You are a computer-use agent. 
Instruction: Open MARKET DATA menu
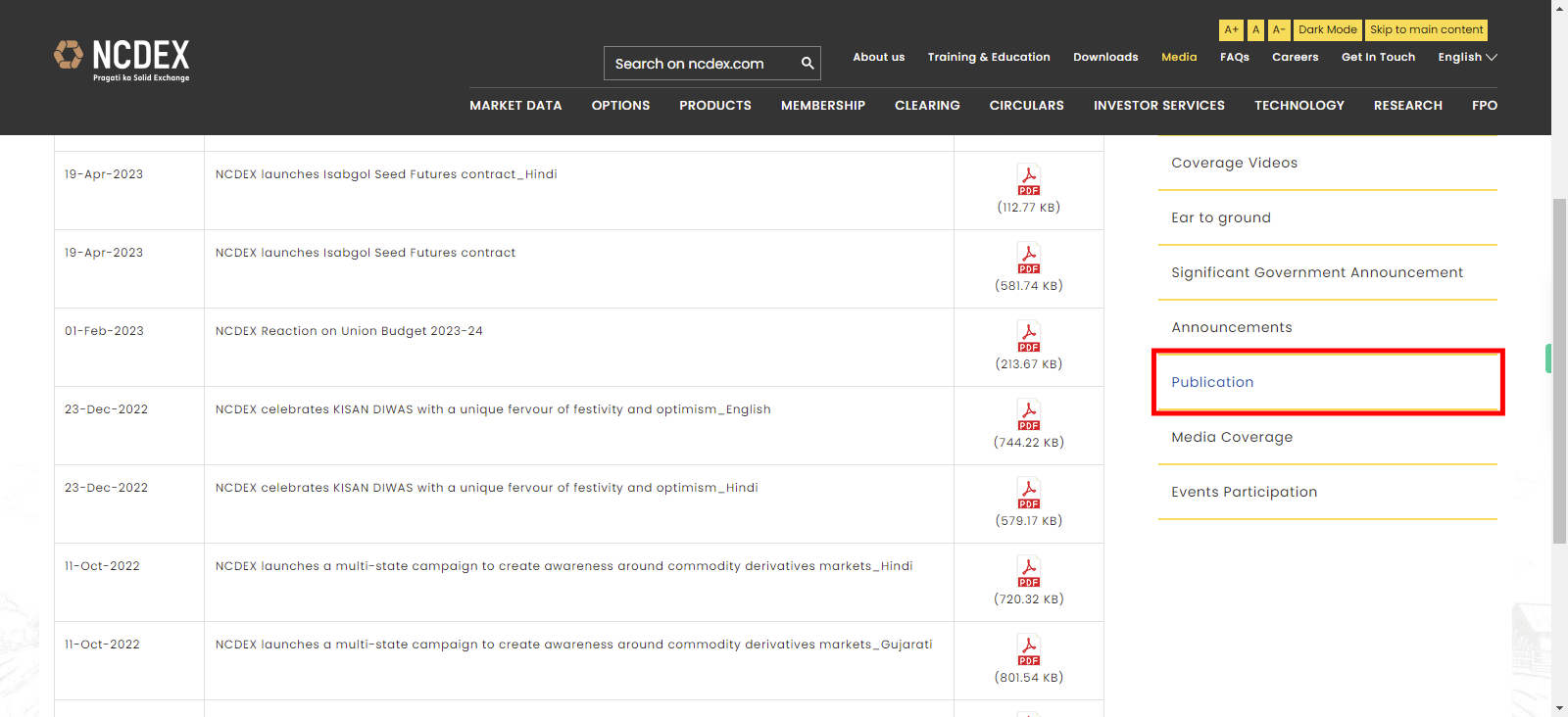coord(515,106)
